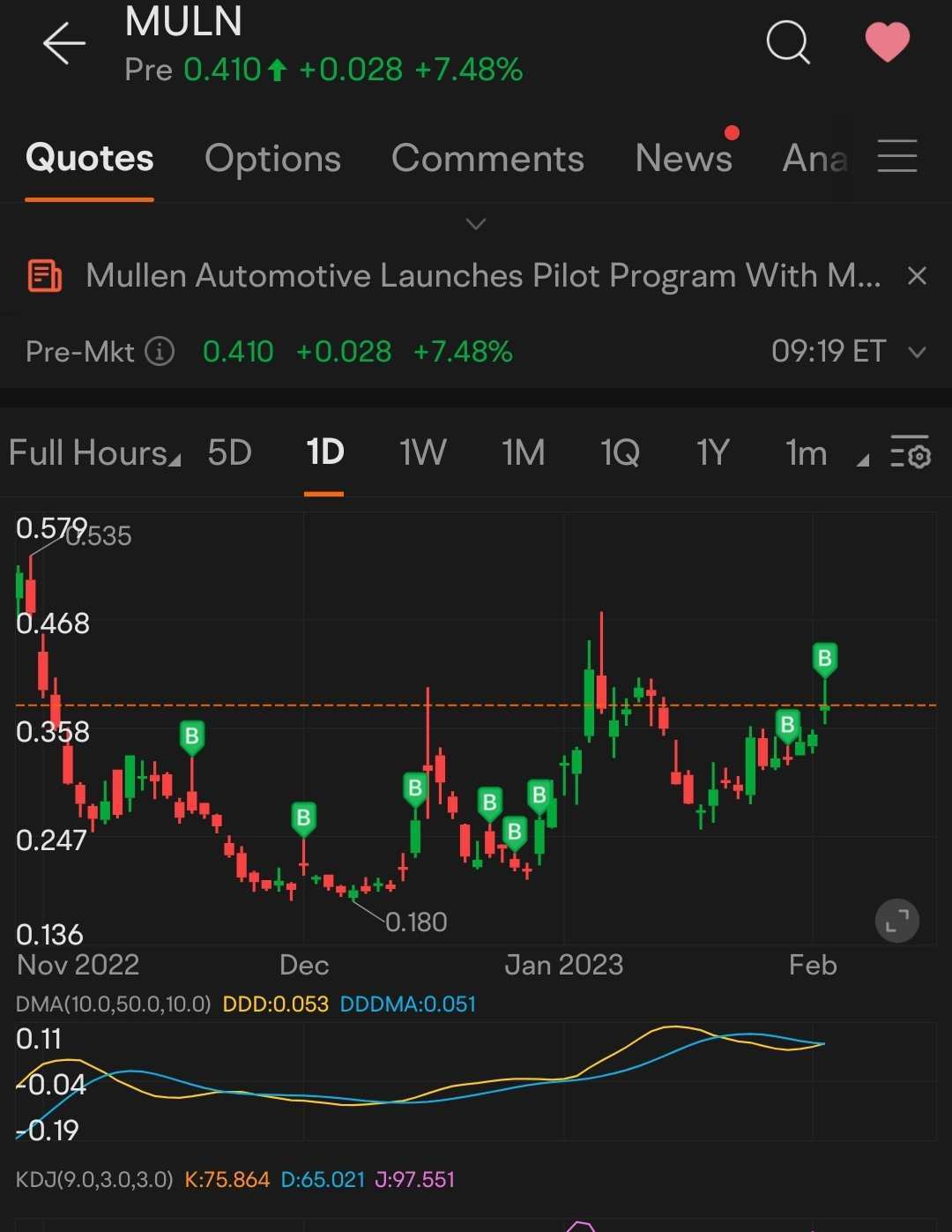
Task: Select the 1Q chart interval
Action: (x=620, y=453)
